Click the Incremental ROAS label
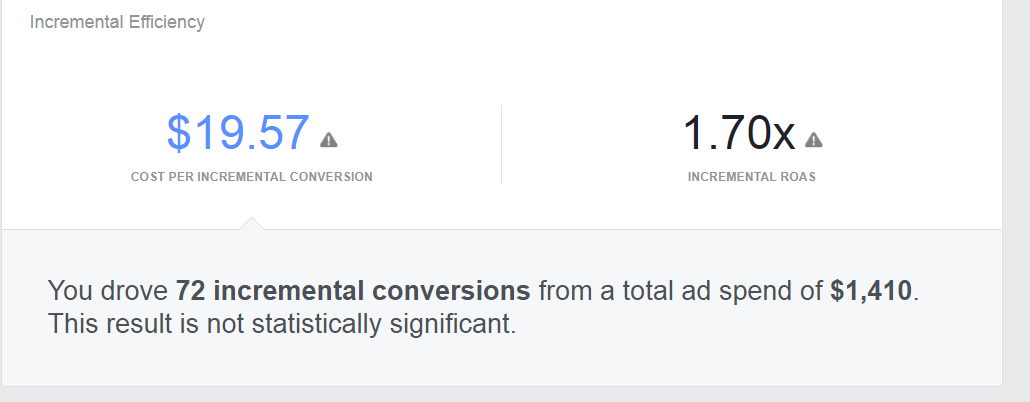The height and width of the screenshot is (402, 1030). click(x=752, y=177)
